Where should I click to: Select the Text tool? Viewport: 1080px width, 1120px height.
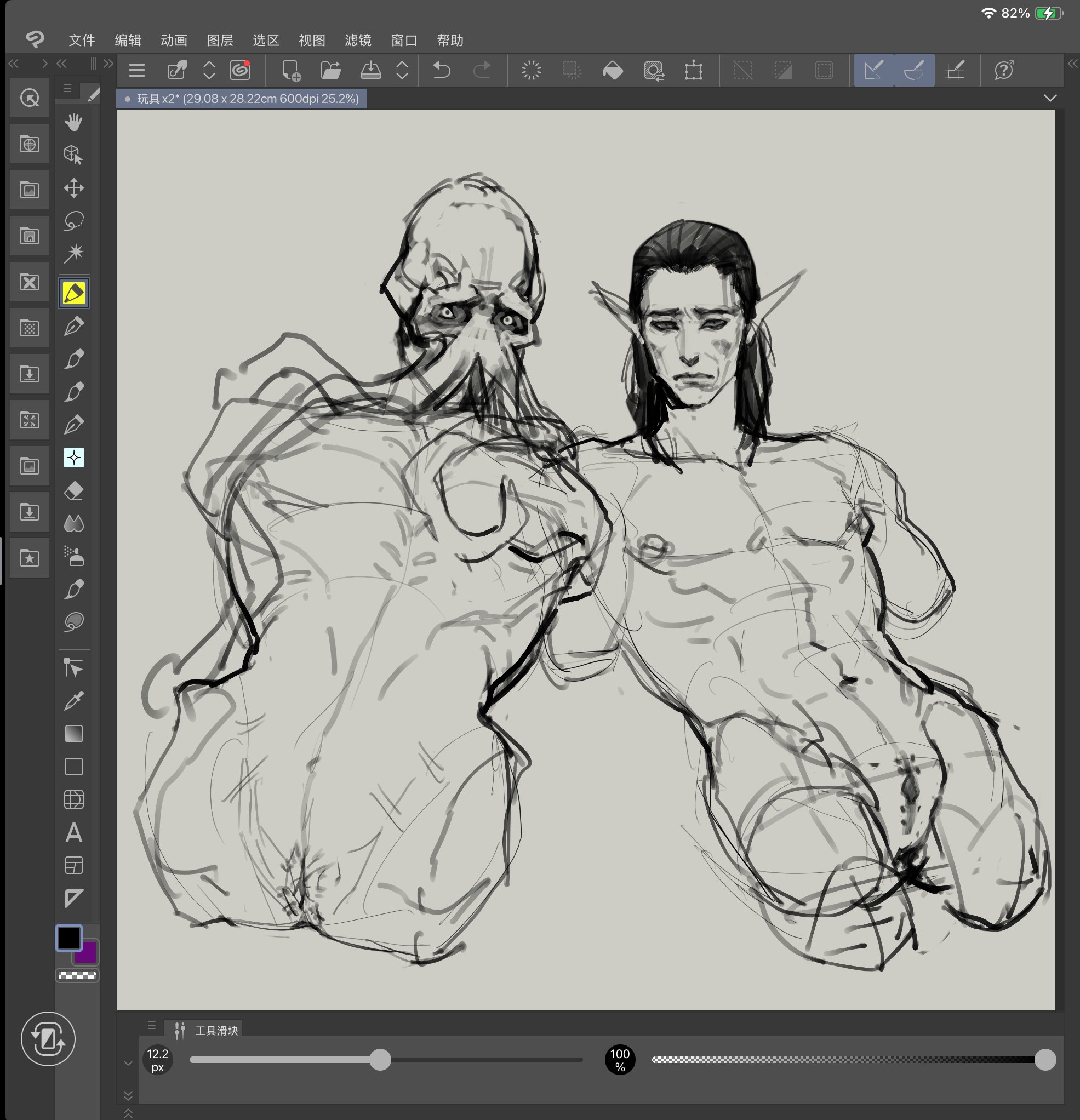74,832
